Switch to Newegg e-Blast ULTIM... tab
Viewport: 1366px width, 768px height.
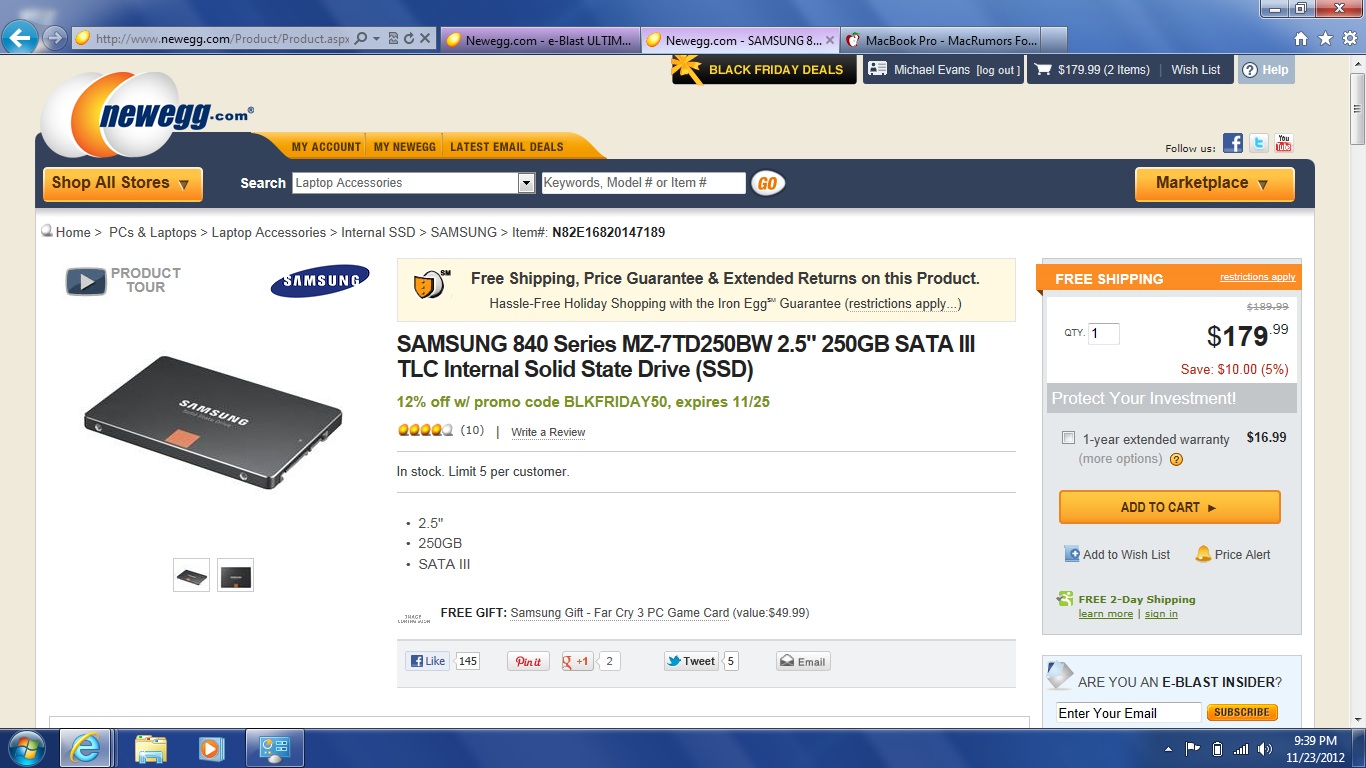coord(540,40)
